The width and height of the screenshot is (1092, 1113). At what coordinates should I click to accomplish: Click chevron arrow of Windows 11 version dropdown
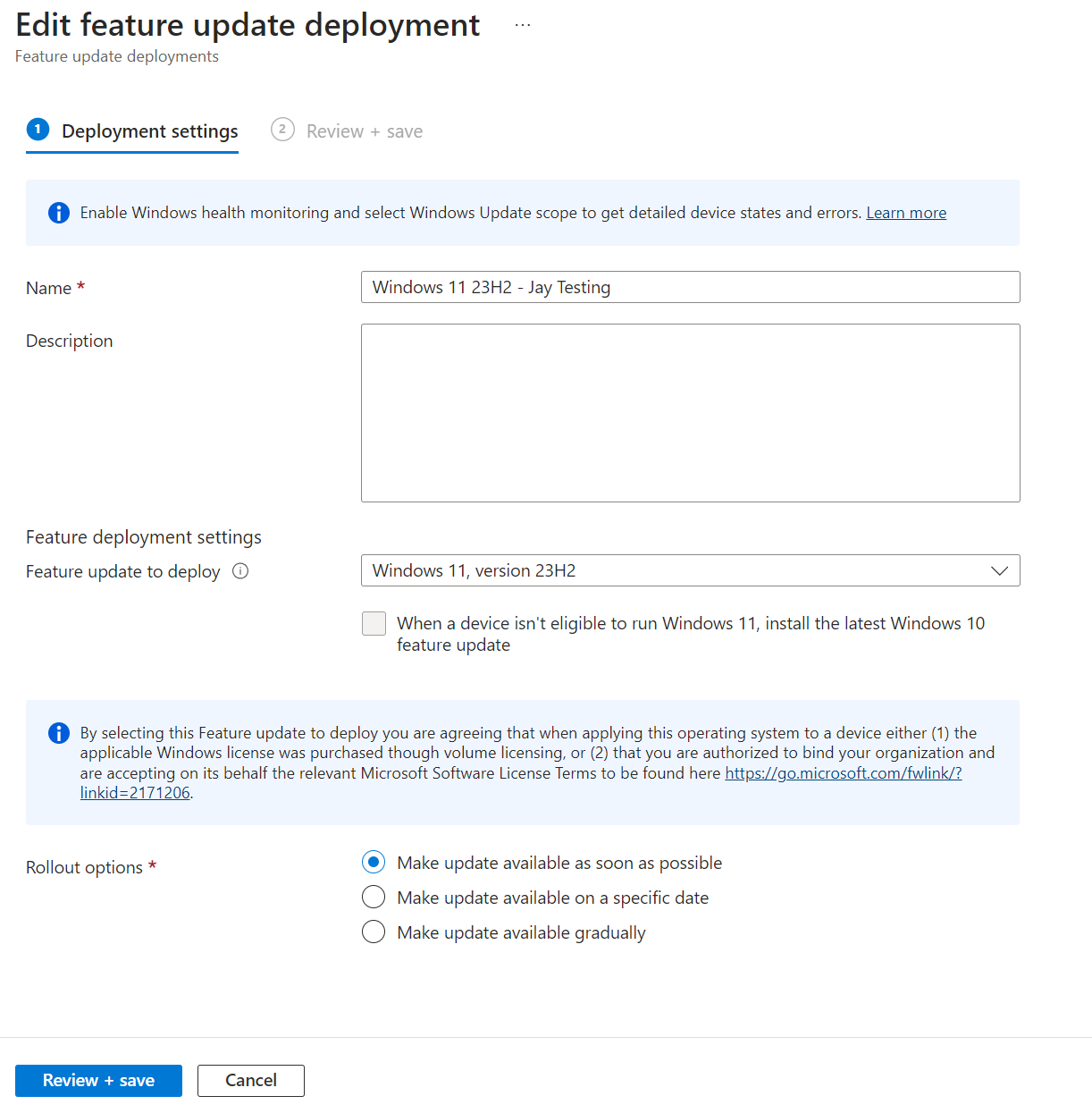pyautogui.click(x=1000, y=571)
